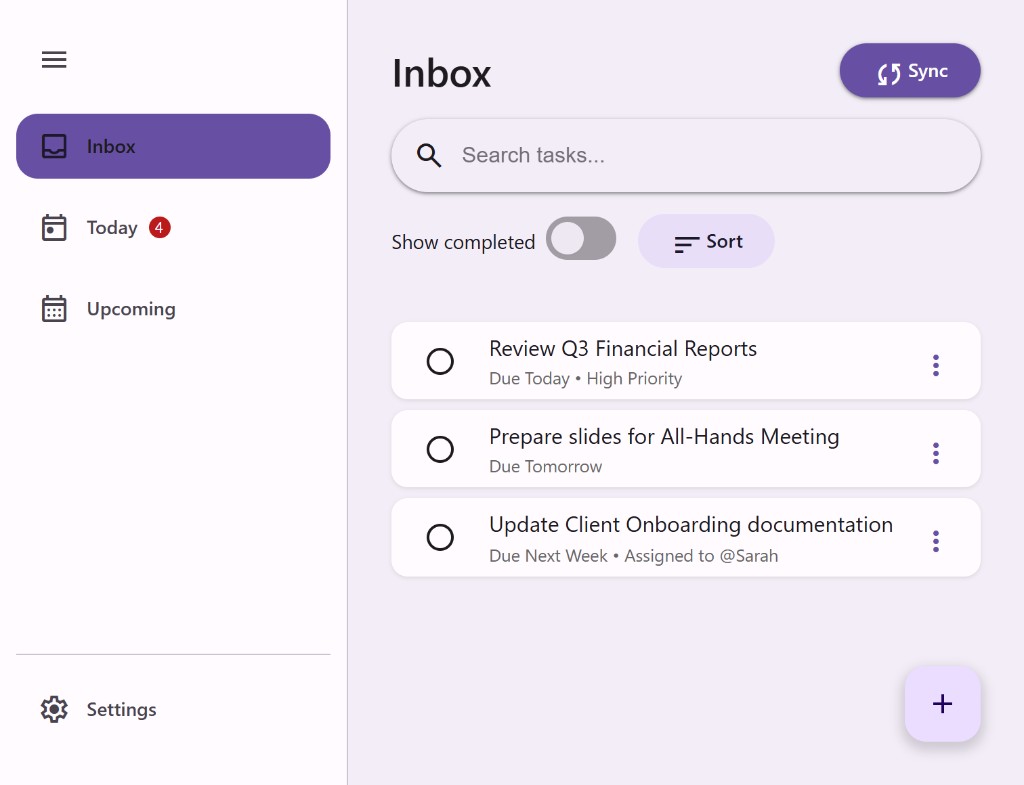Screen dimensions: 1024x785
Task: Click the Upcoming calendar grid icon
Action: point(54,309)
